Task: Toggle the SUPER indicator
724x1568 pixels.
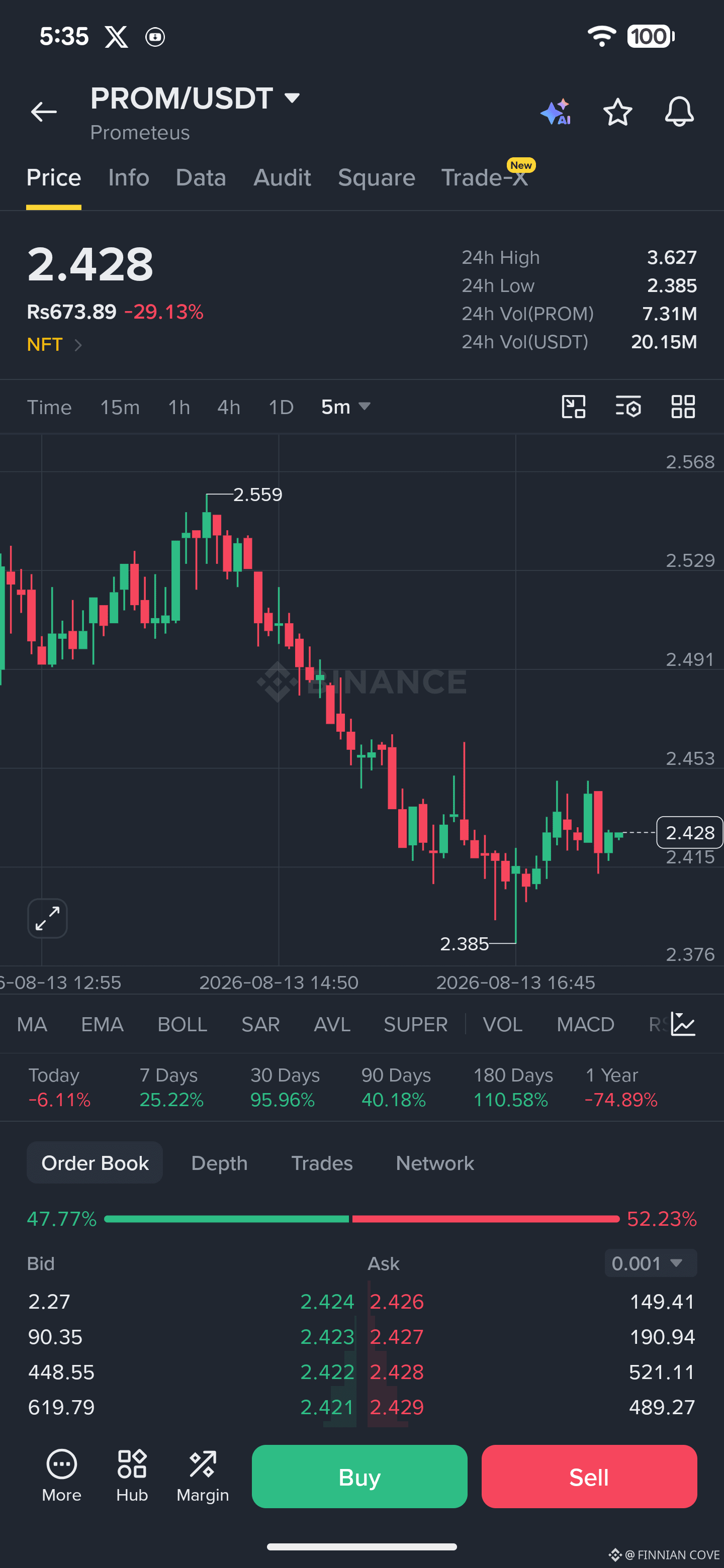Action: [416, 1024]
